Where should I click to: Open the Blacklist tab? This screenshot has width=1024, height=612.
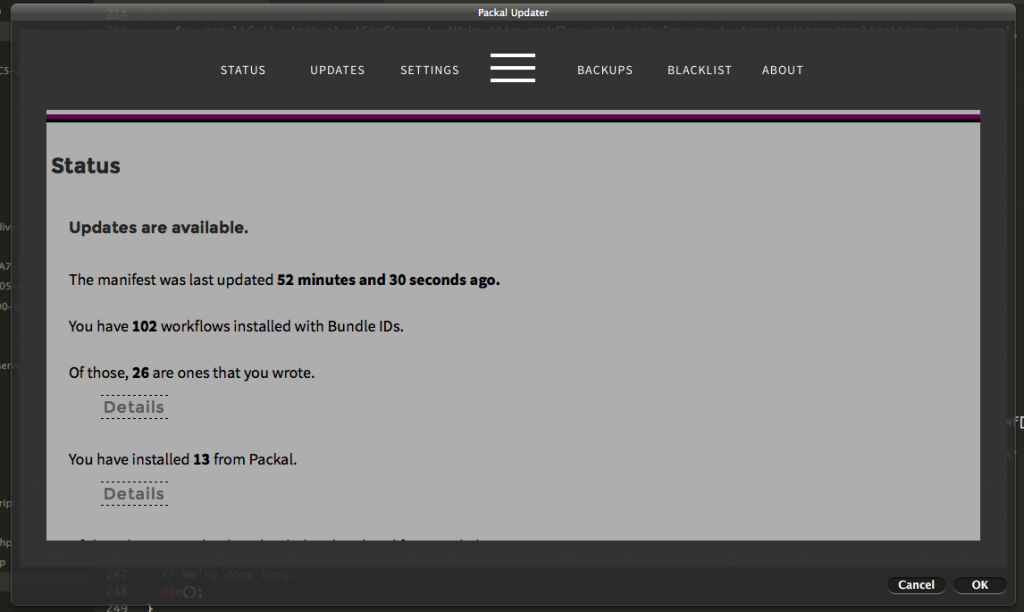[x=699, y=70]
